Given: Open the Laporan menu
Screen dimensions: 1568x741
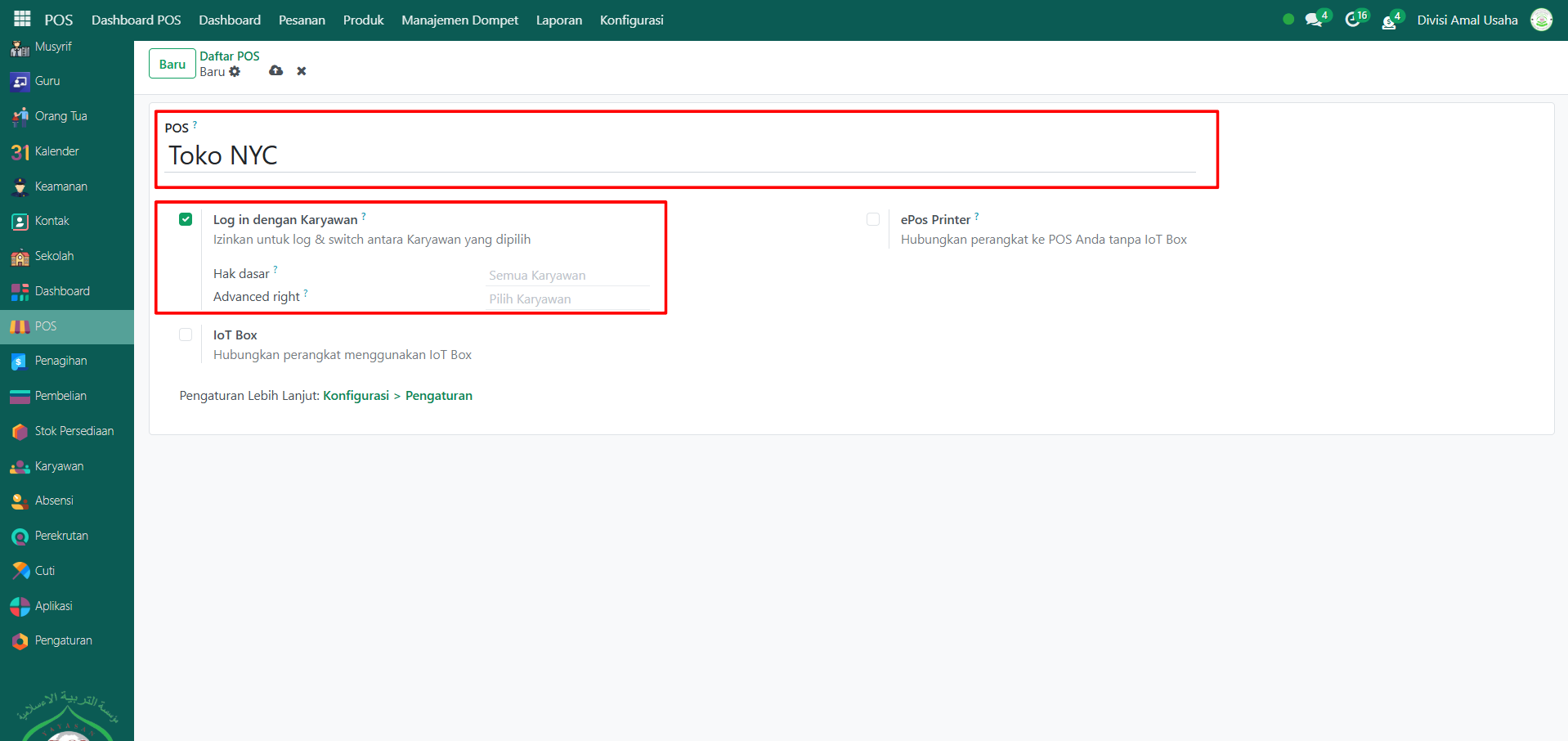Looking at the screenshot, I should click(559, 20).
